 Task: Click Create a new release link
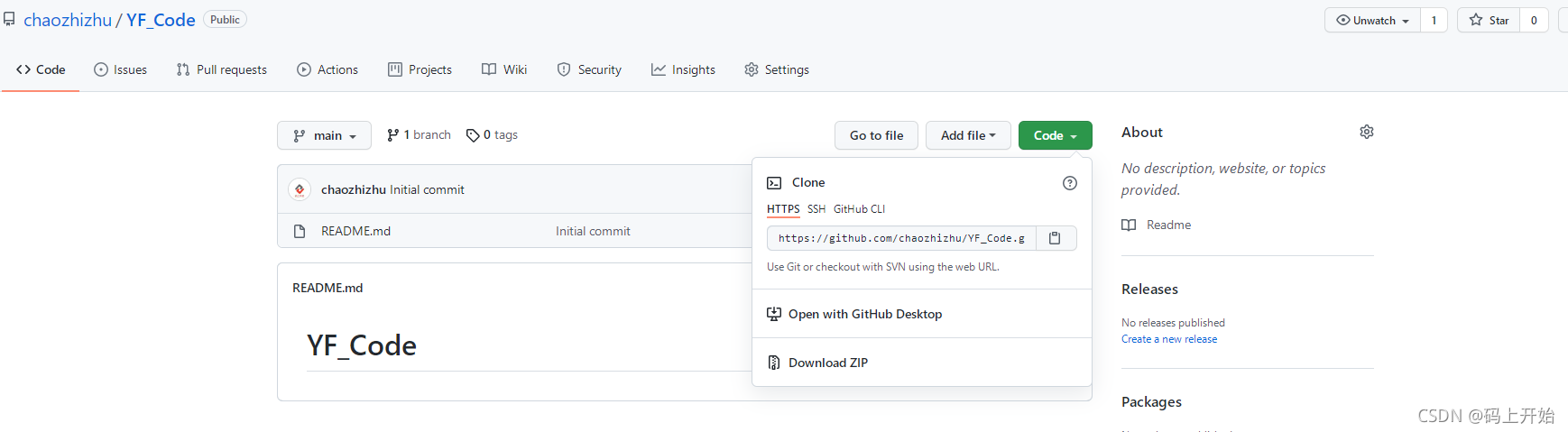tap(1169, 339)
